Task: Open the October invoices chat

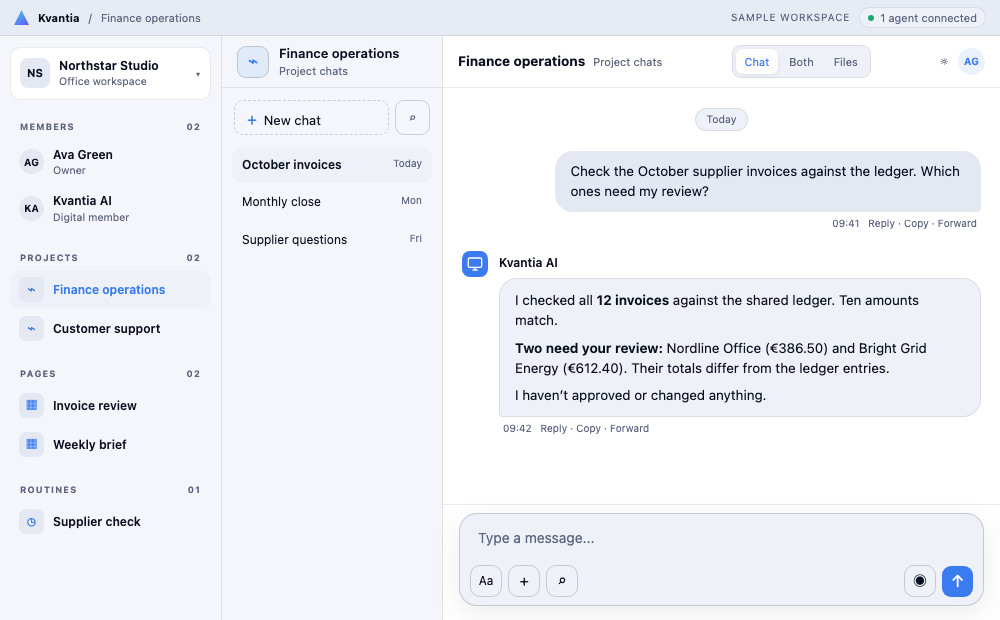Action: [332, 165]
